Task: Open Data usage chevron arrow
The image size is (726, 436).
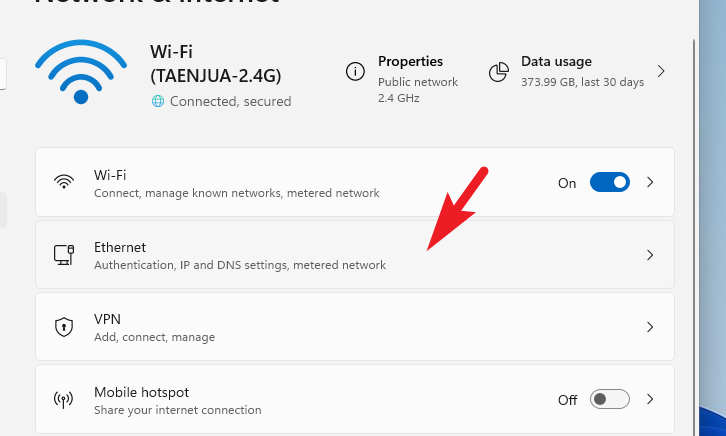Action: (x=661, y=71)
